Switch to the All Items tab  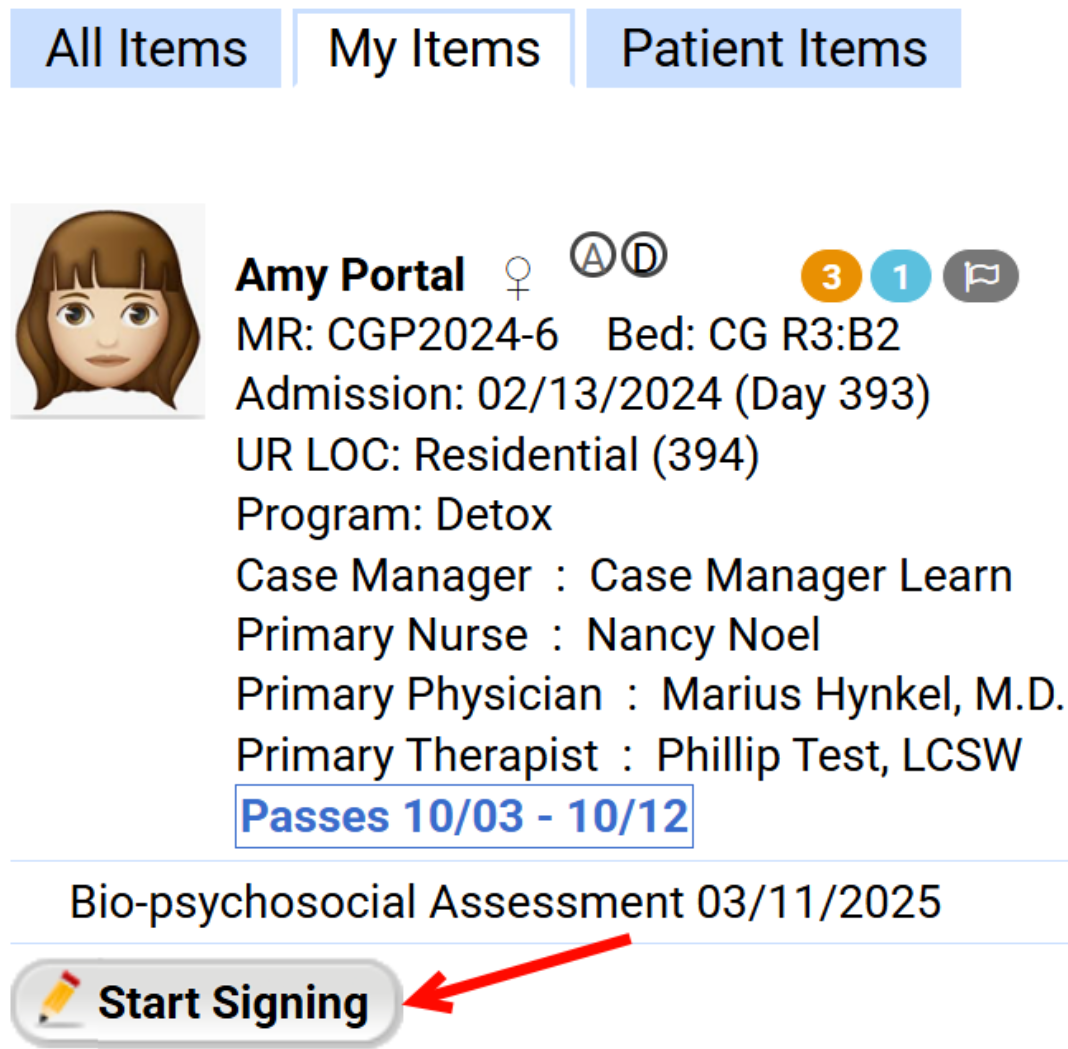tap(144, 48)
